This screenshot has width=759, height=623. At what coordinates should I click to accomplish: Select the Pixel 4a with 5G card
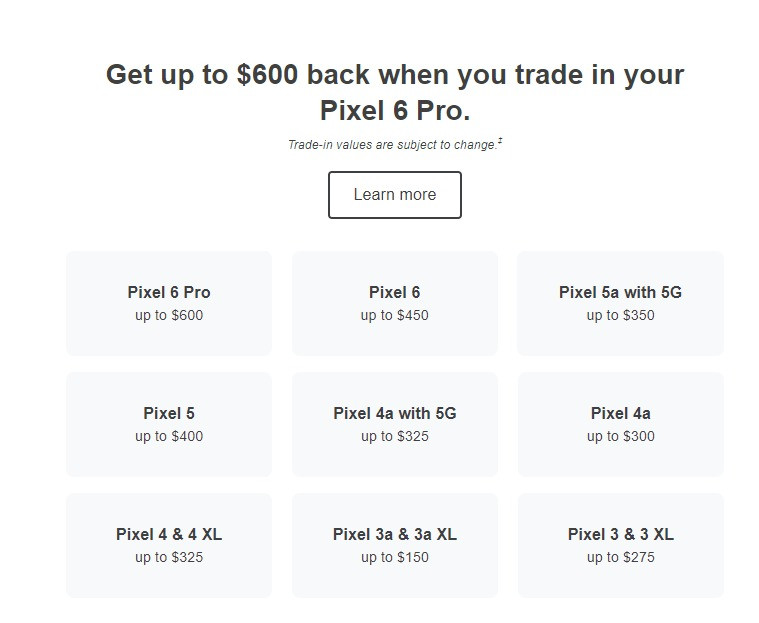394,424
